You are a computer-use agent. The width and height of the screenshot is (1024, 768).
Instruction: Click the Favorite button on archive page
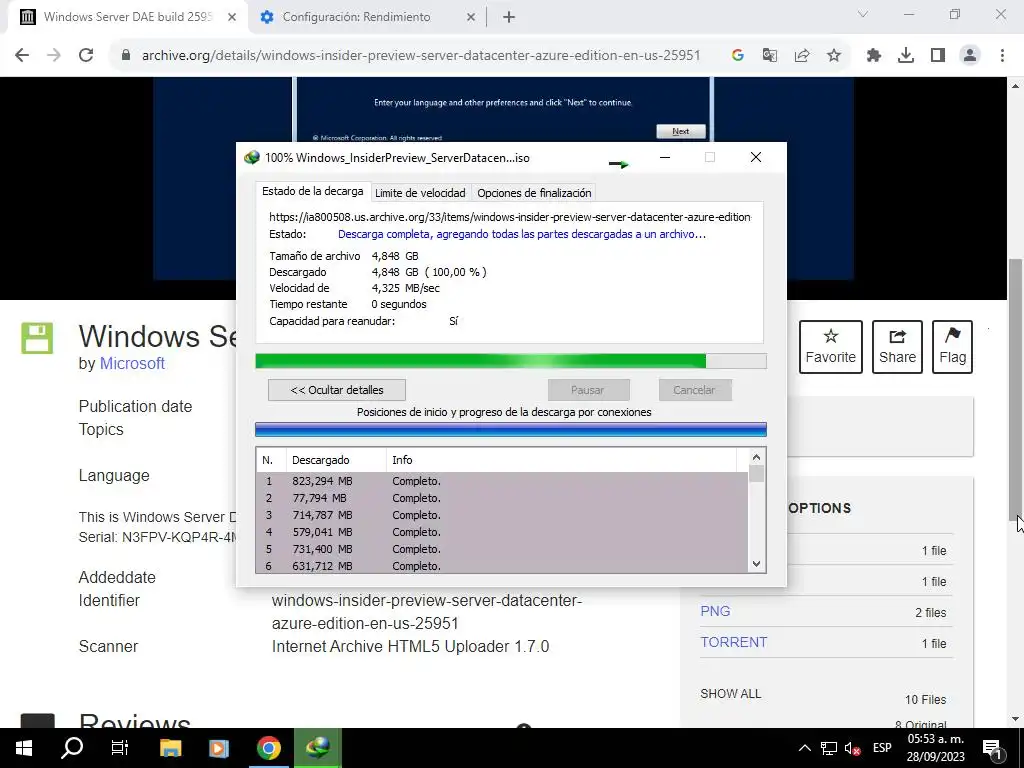click(x=831, y=347)
